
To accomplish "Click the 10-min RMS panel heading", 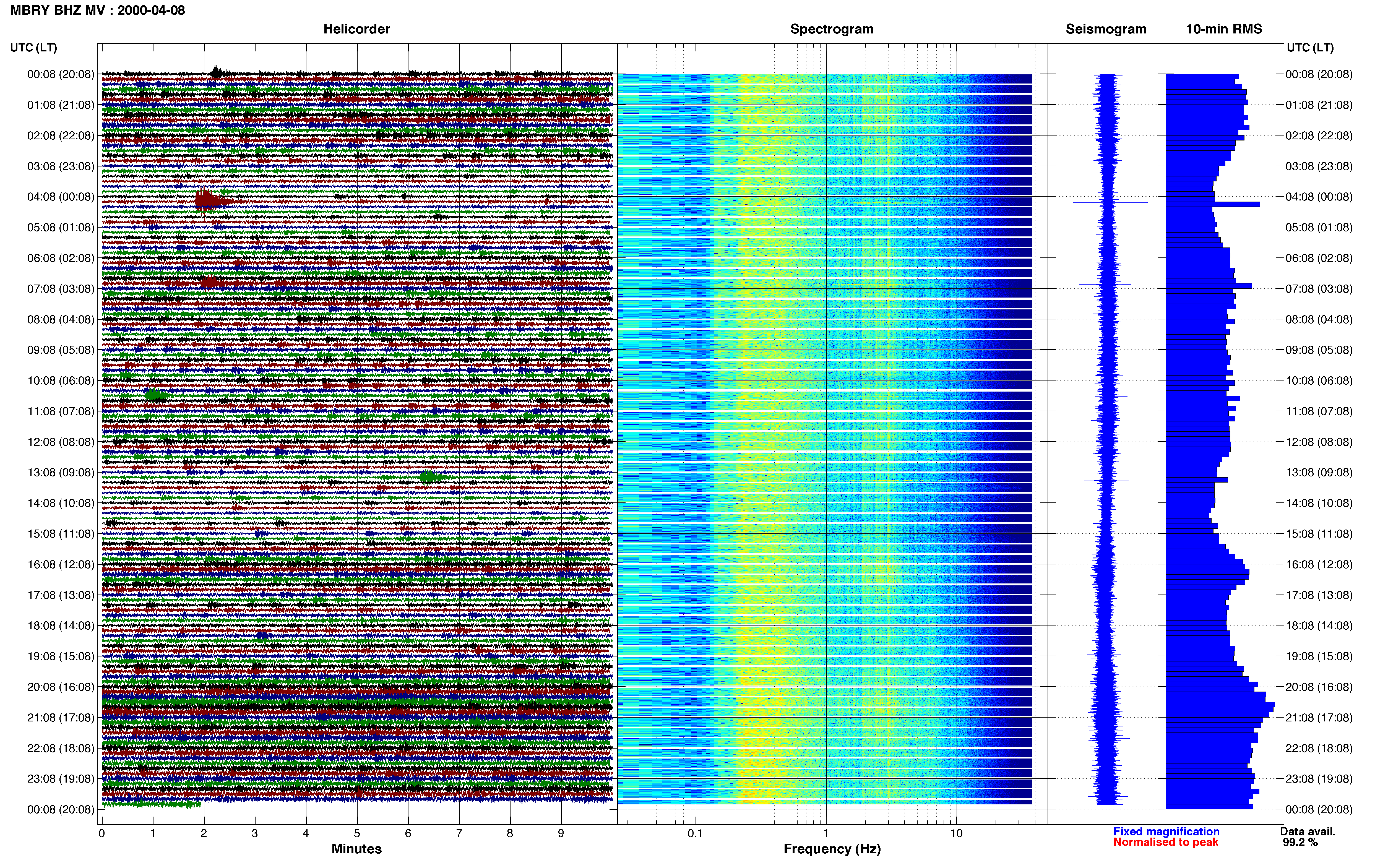I will (x=1224, y=29).
